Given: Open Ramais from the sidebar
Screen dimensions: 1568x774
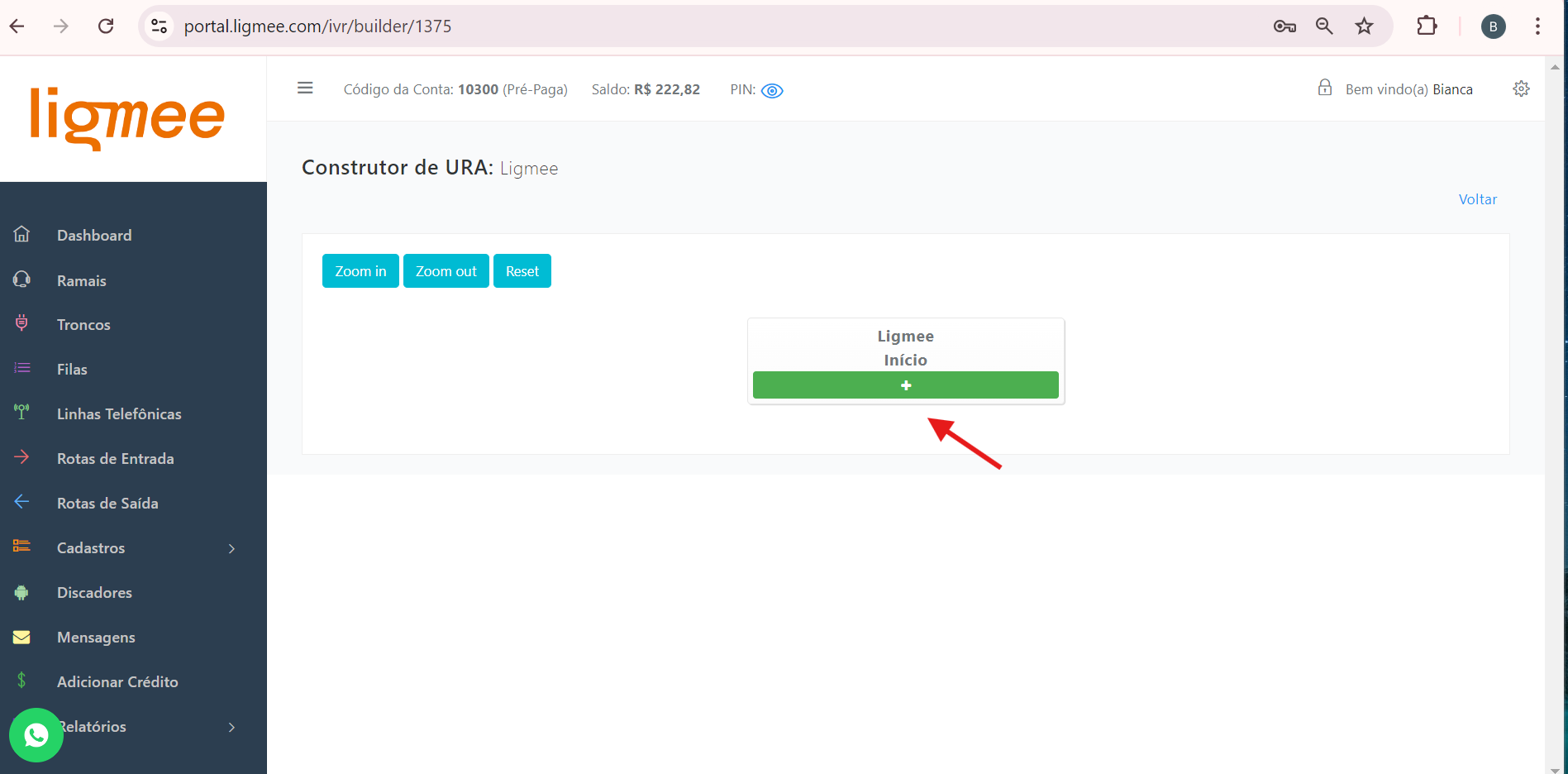Looking at the screenshot, I should (x=82, y=281).
